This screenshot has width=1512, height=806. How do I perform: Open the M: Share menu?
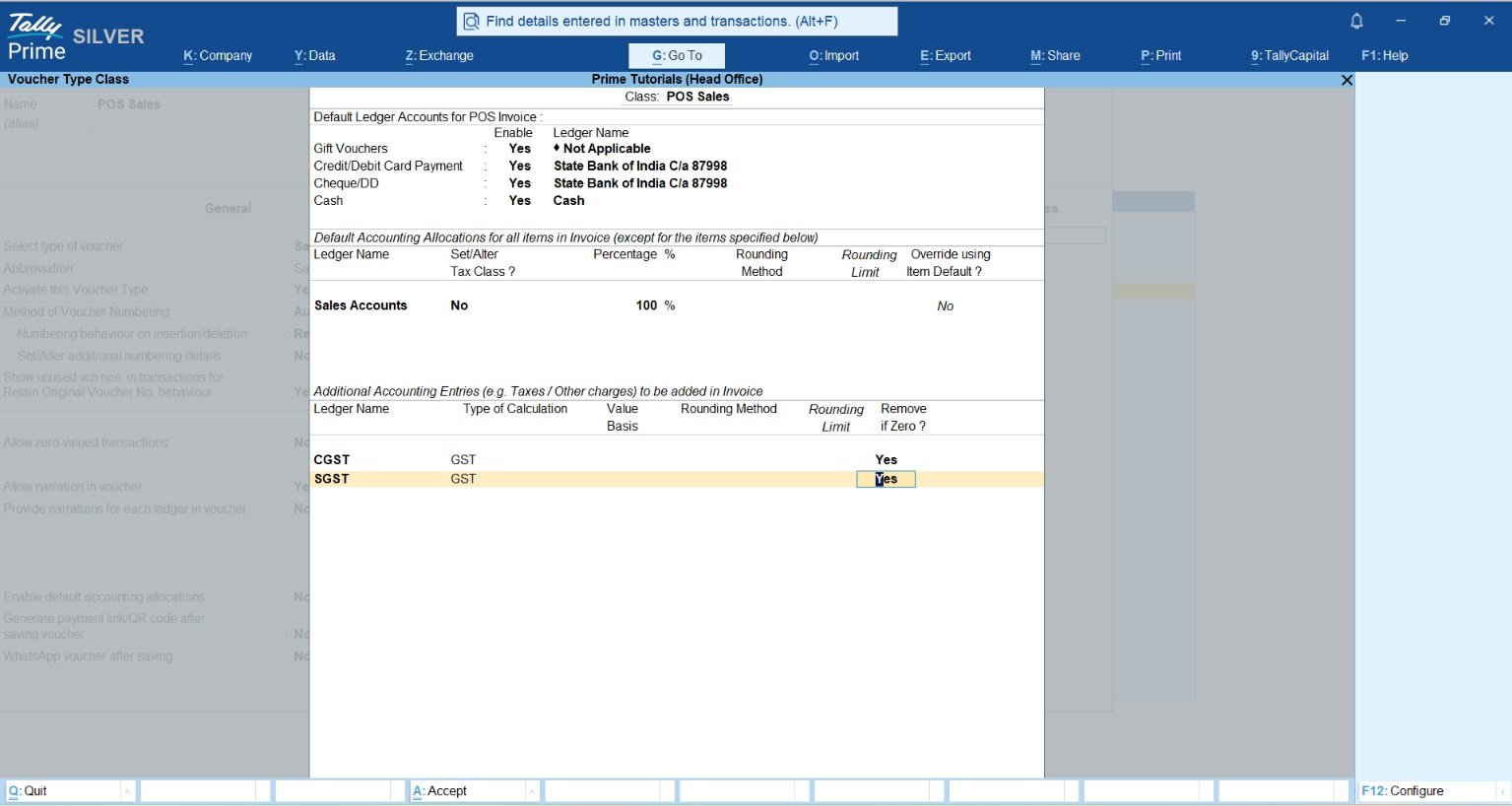1055,56
